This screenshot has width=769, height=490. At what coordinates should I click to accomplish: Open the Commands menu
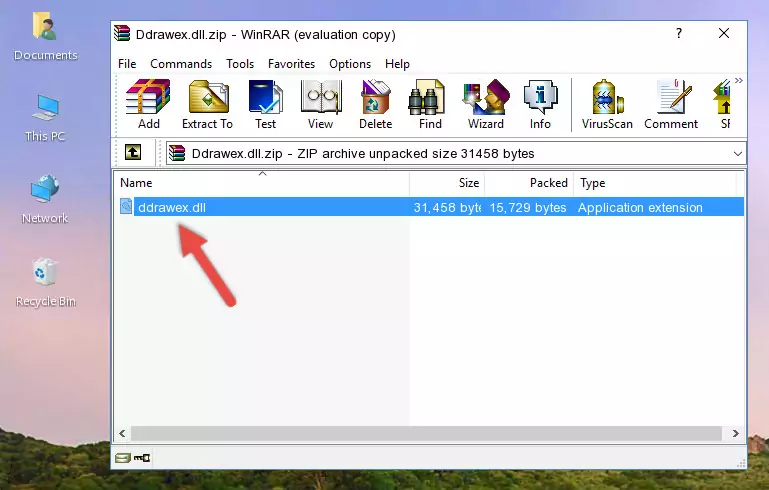click(181, 64)
